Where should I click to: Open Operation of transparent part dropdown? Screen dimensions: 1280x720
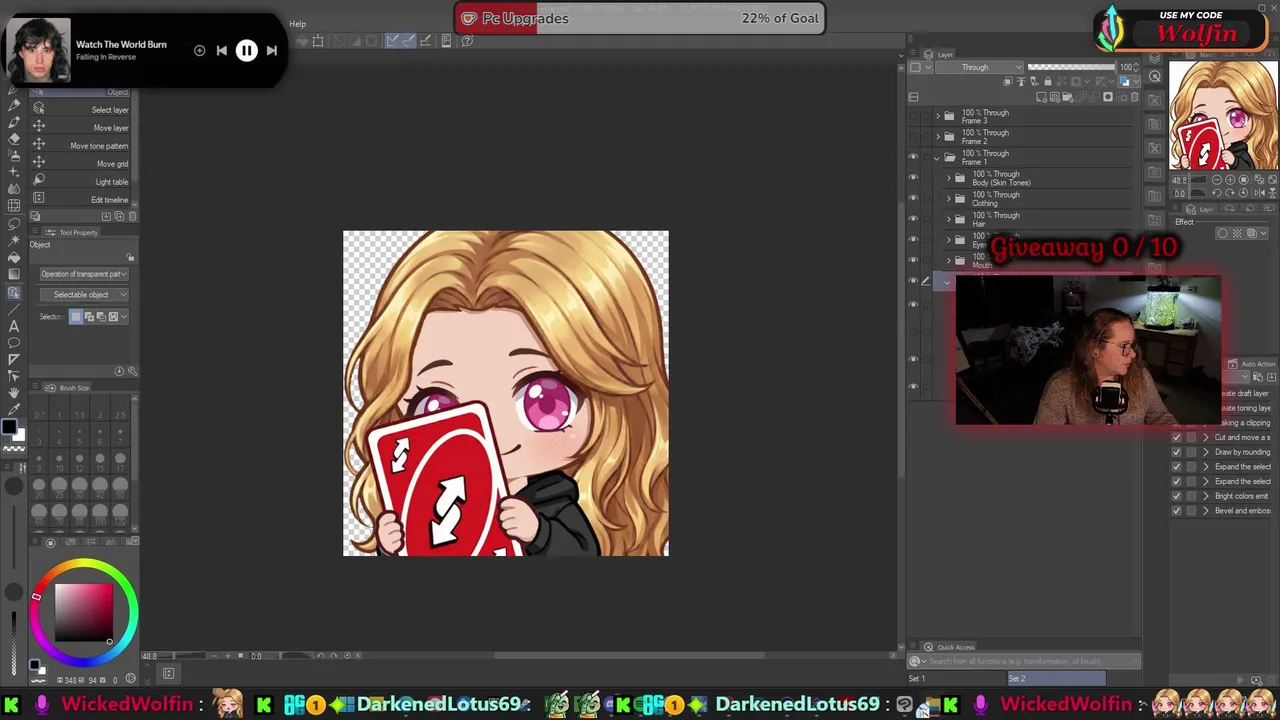click(x=84, y=274)
